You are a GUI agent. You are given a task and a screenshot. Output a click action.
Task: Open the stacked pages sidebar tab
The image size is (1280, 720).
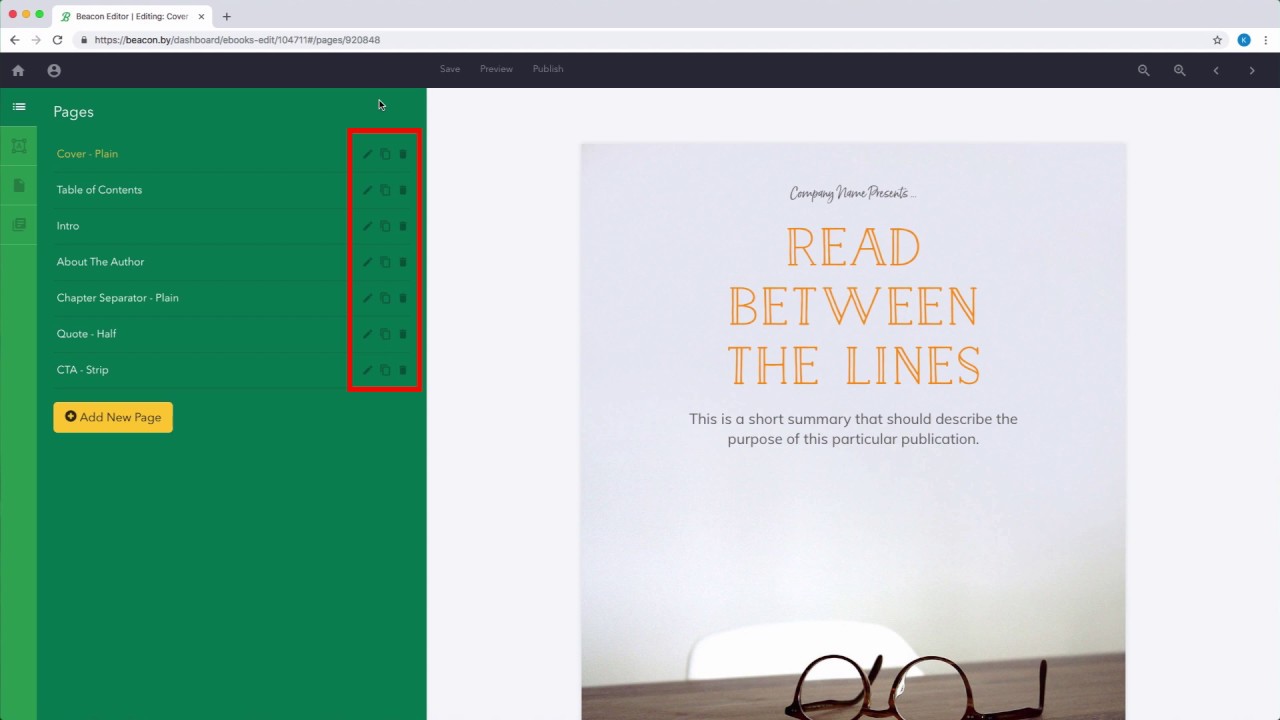19,225
